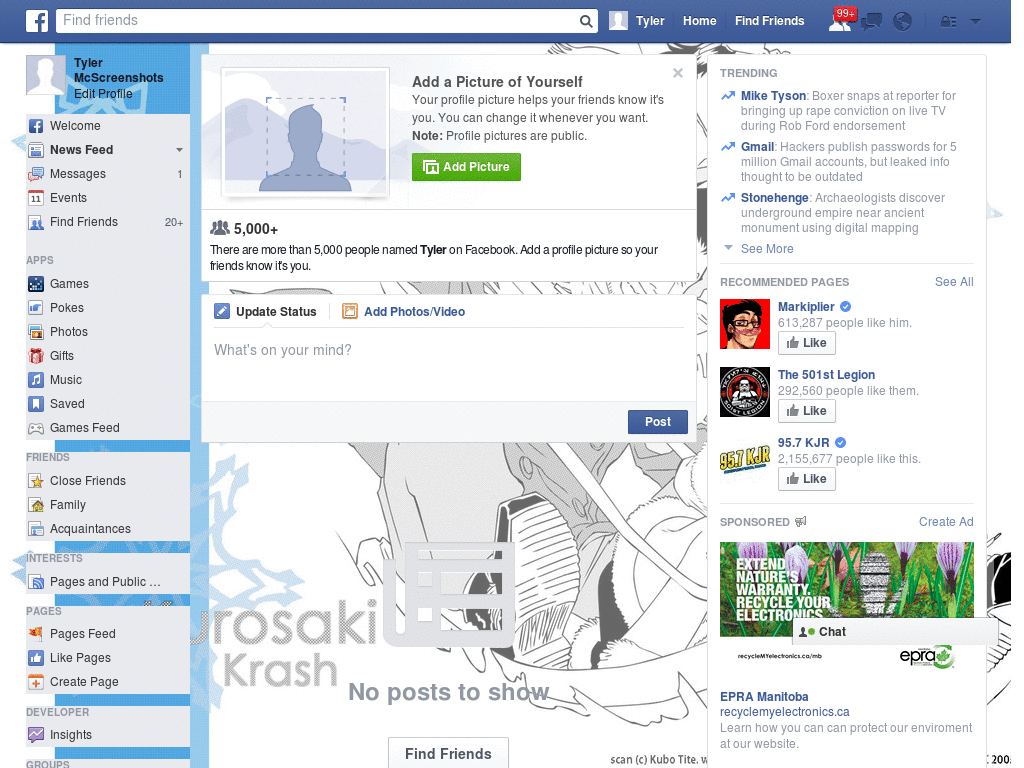Click the News Feed sidebar icon
The height and width of the screenshot is (768, 1024).
[36, 150]
